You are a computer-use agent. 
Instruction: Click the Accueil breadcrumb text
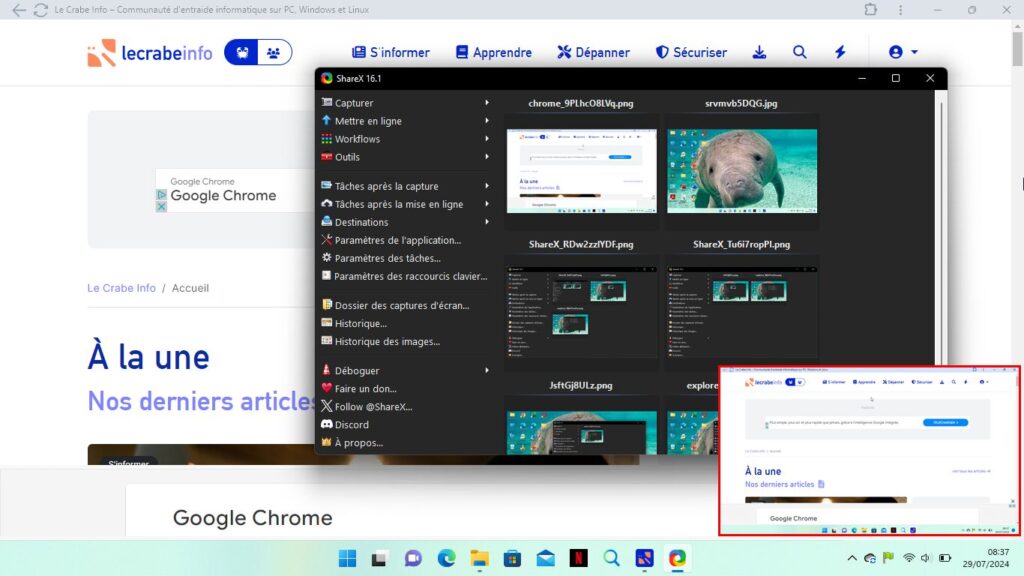pos(190,288)
